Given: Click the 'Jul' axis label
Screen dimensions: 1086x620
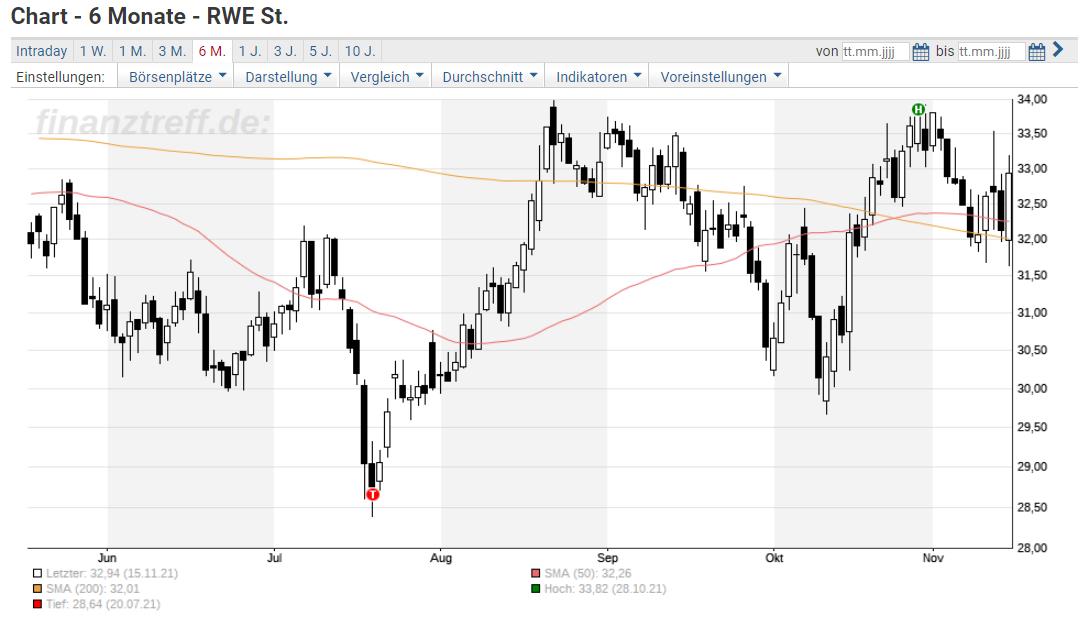Looking at the screenshot, I should pos(274,558).
